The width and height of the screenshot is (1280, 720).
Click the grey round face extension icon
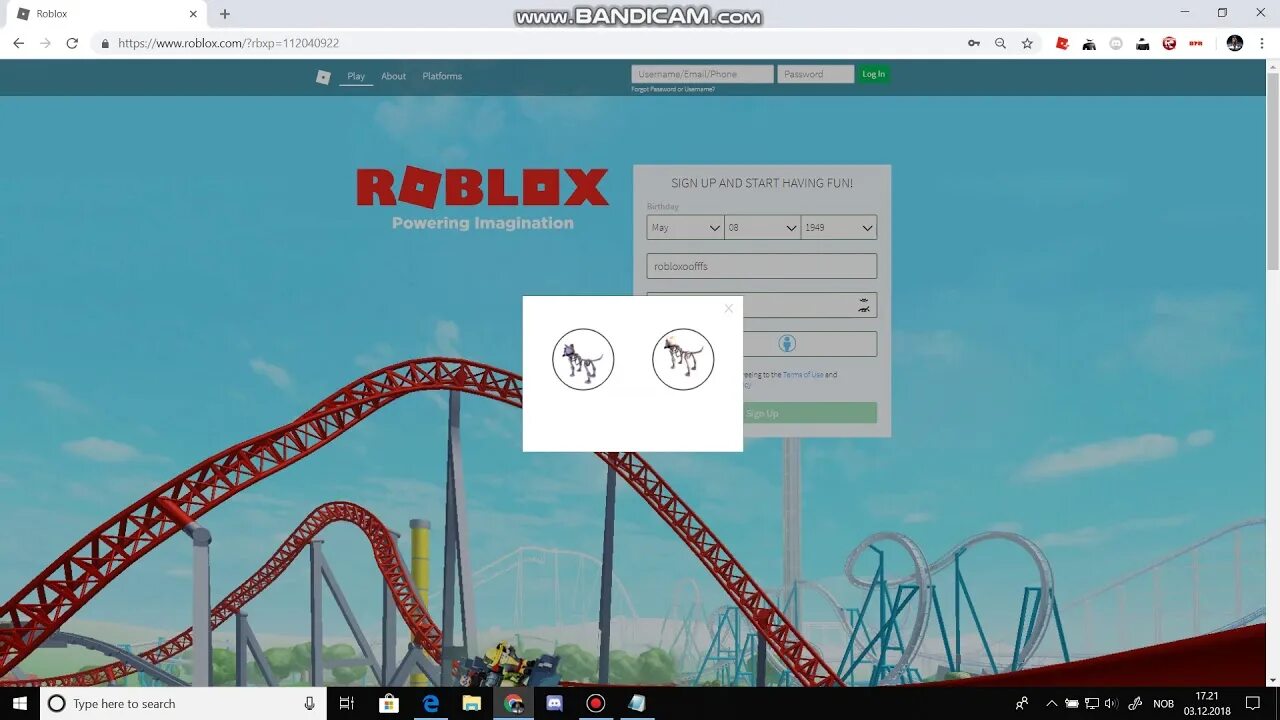pos(1116,43)
